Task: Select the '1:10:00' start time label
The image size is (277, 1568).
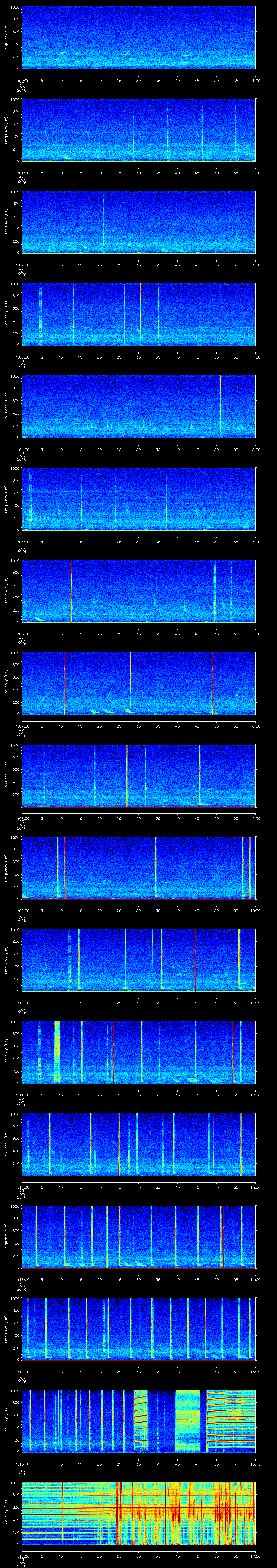Action: tap(22, 1003)
